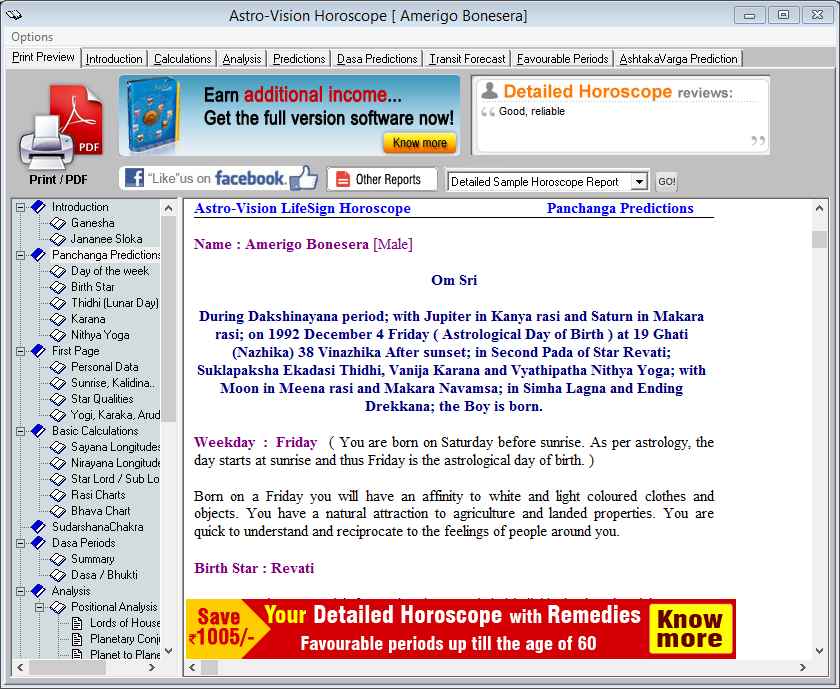Click the Print / PDF printer icon

59,128
